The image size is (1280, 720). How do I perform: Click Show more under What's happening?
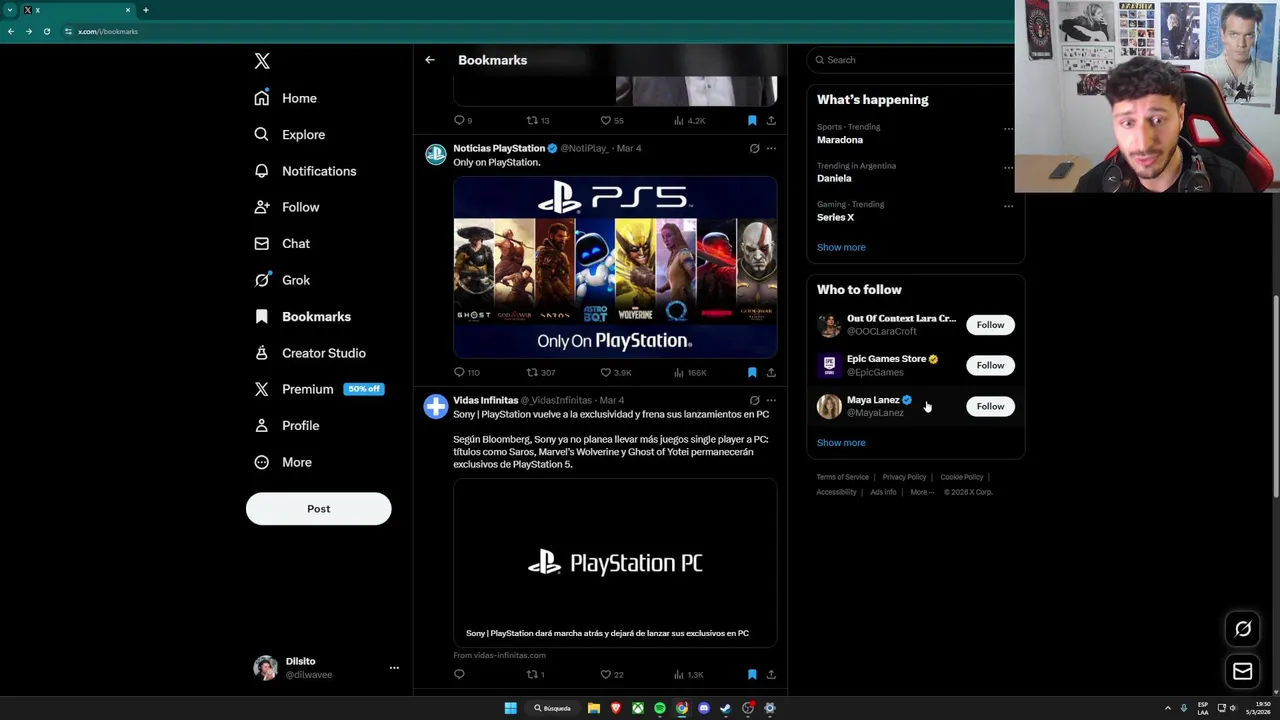[x=841, y=247]
